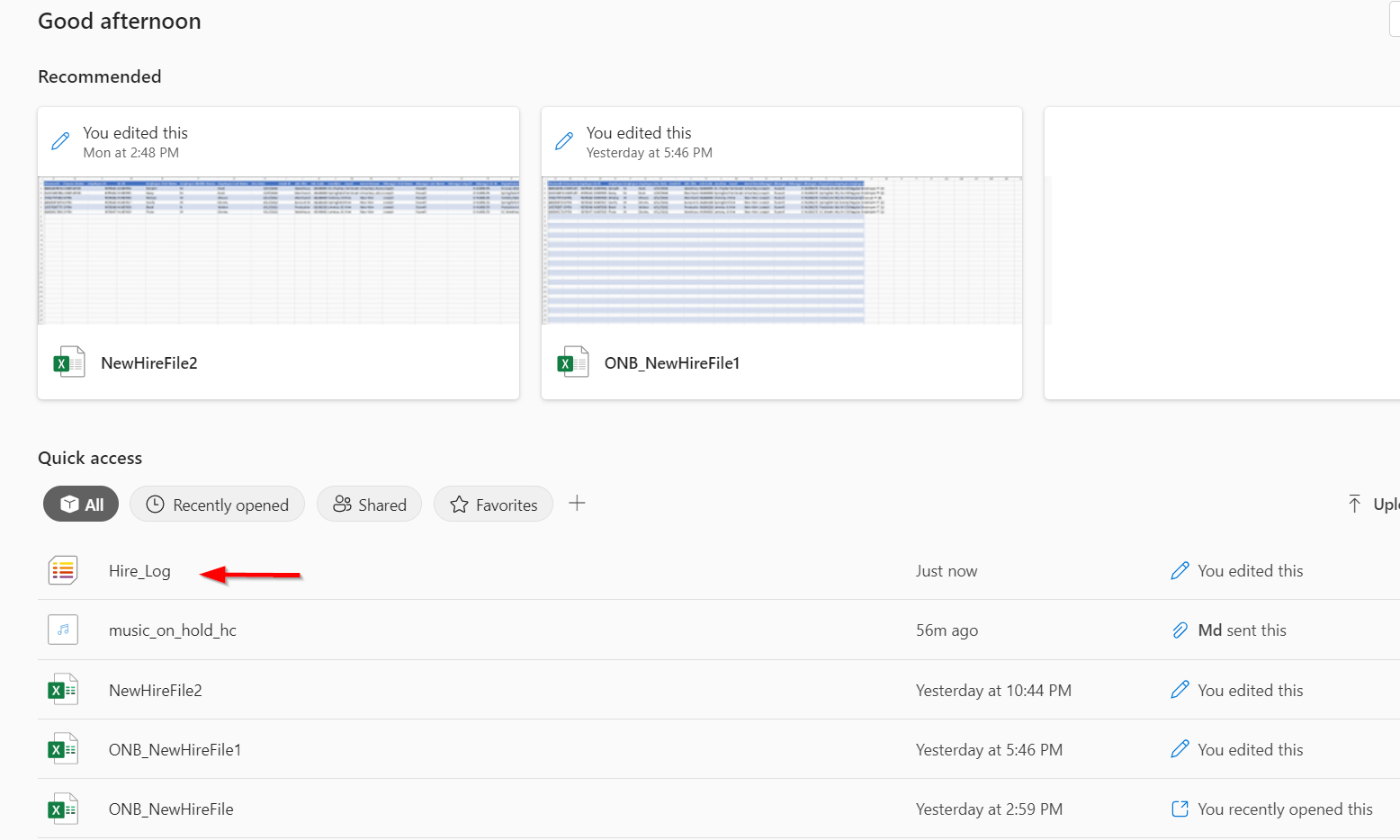The height and width of the screenshot is (840, 1400).
Task: Open the ONB_NewHireFile1 spreadsheet preview thumbnail
Action: click(x=782, y=250)
